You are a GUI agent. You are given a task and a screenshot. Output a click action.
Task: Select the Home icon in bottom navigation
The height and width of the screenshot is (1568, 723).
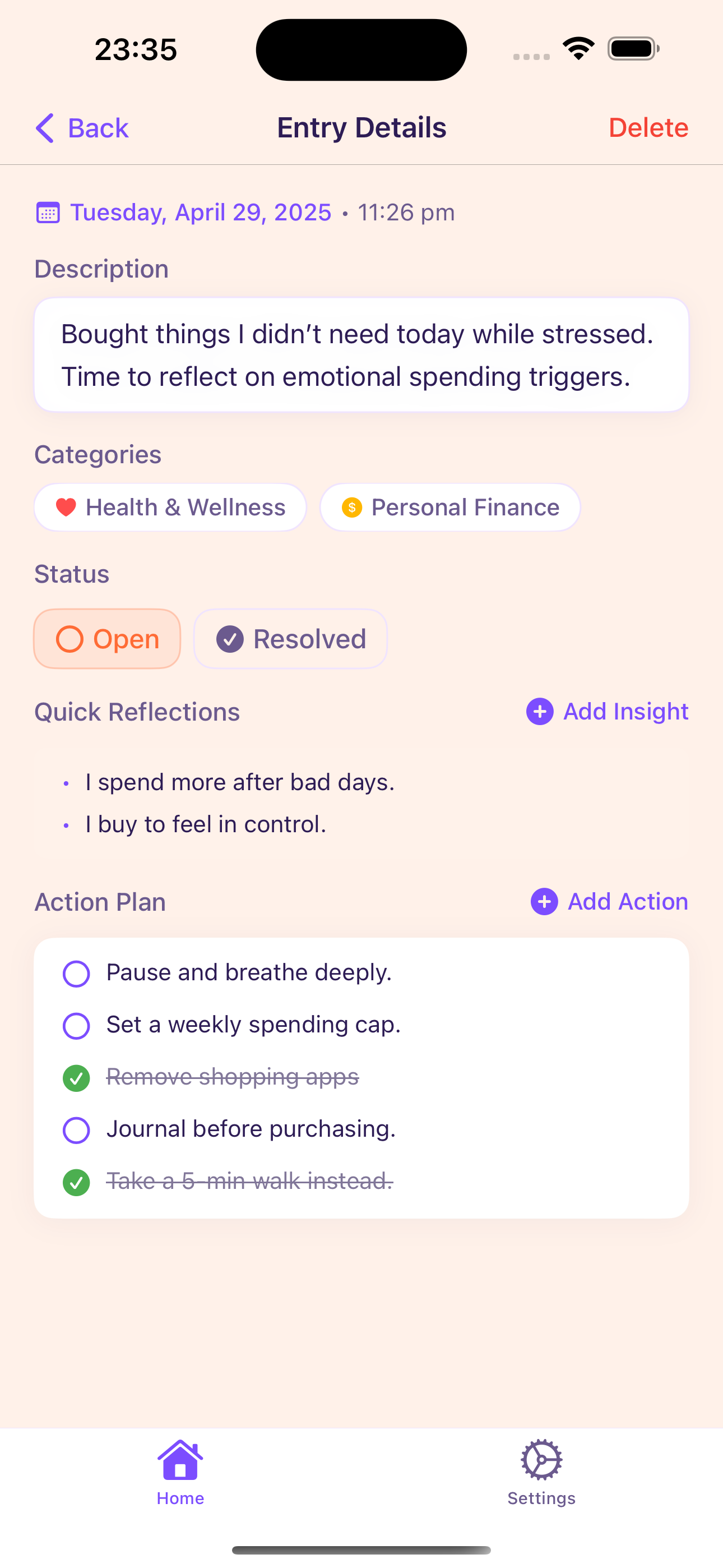point(180,1459)
